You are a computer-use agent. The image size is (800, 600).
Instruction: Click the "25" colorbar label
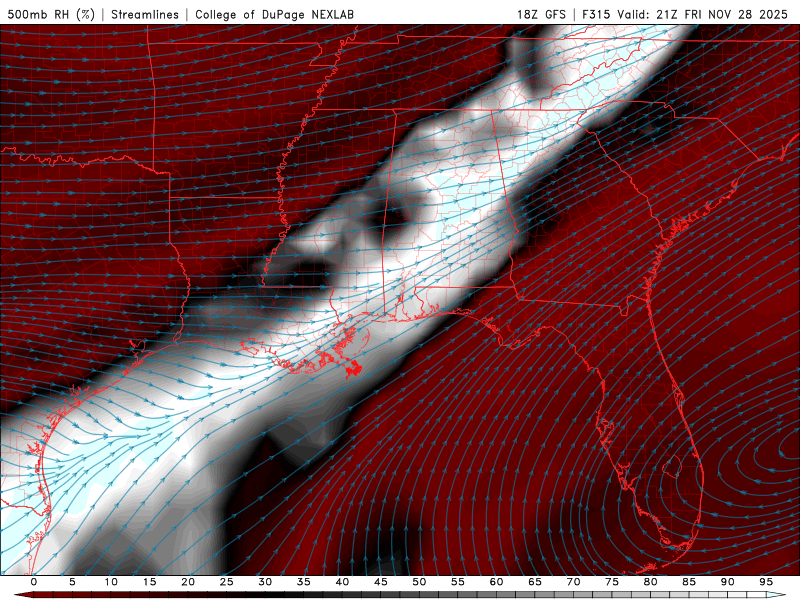click(x=227, y=582)
